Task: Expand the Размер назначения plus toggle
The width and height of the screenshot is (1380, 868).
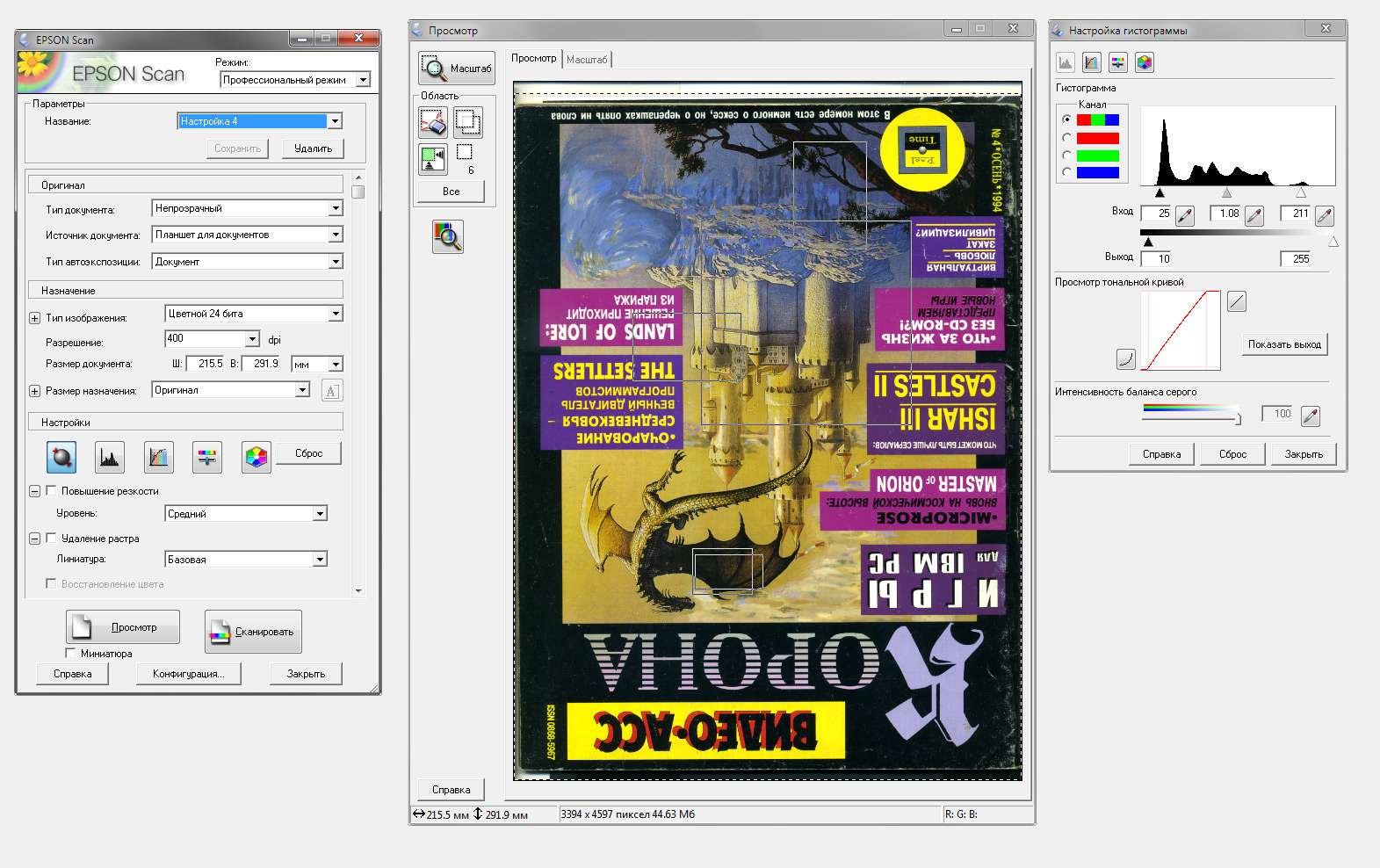Action: pyautogui.click(x=34, y=391)
